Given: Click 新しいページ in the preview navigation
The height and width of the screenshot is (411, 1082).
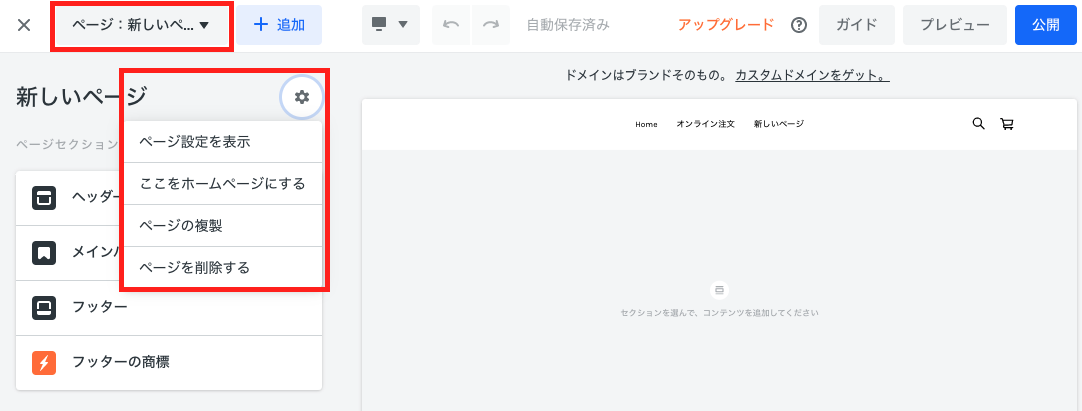Looking at the screenshot, I should click(778, 124).
